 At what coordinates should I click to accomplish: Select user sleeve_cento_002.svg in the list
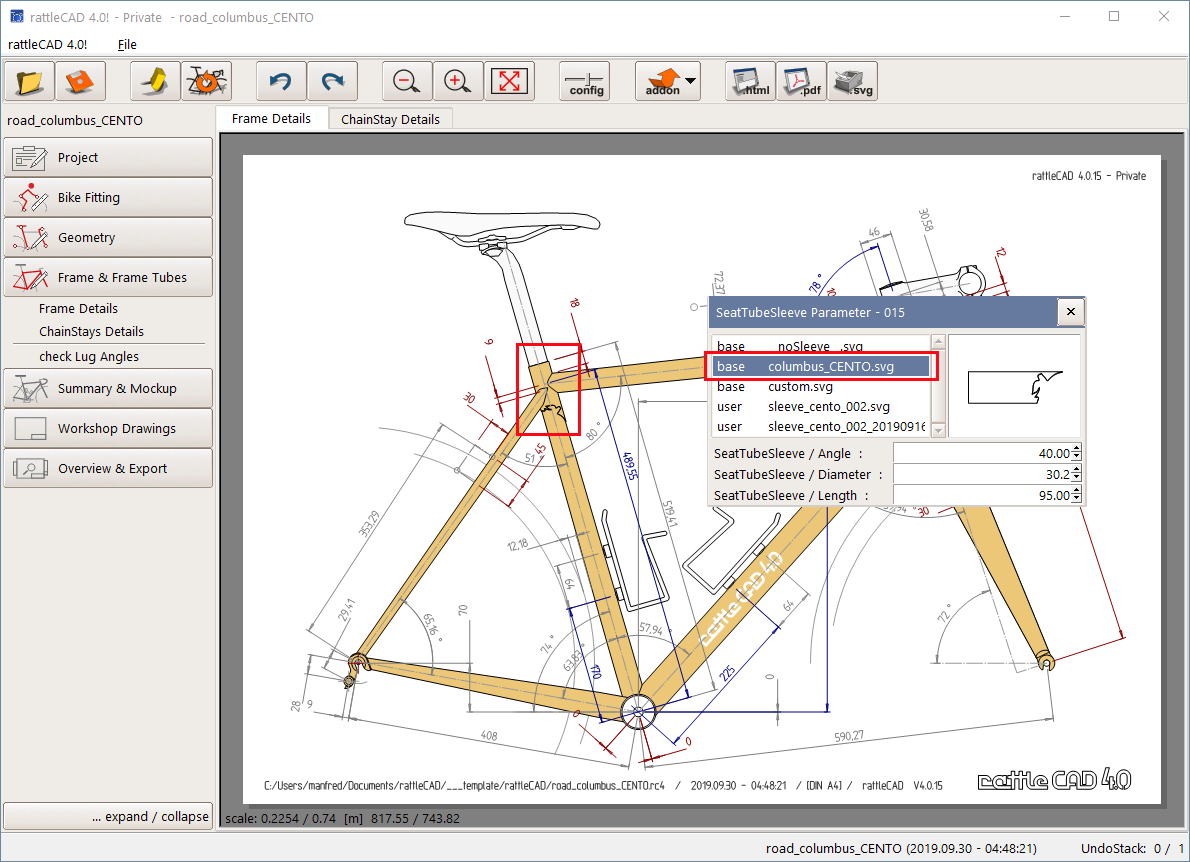click(820, 407)
